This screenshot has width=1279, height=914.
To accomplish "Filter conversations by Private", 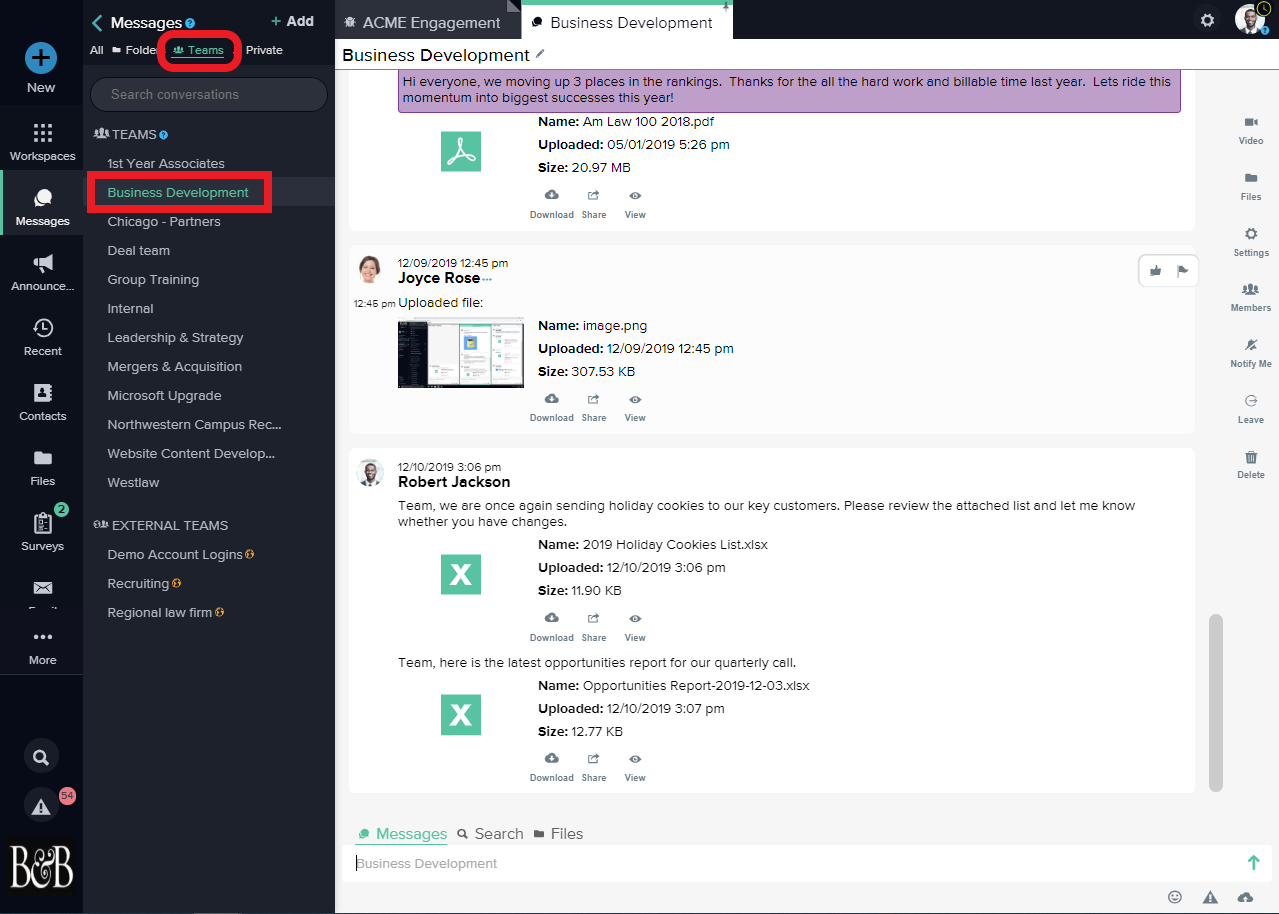I will (x=264, y=50).
